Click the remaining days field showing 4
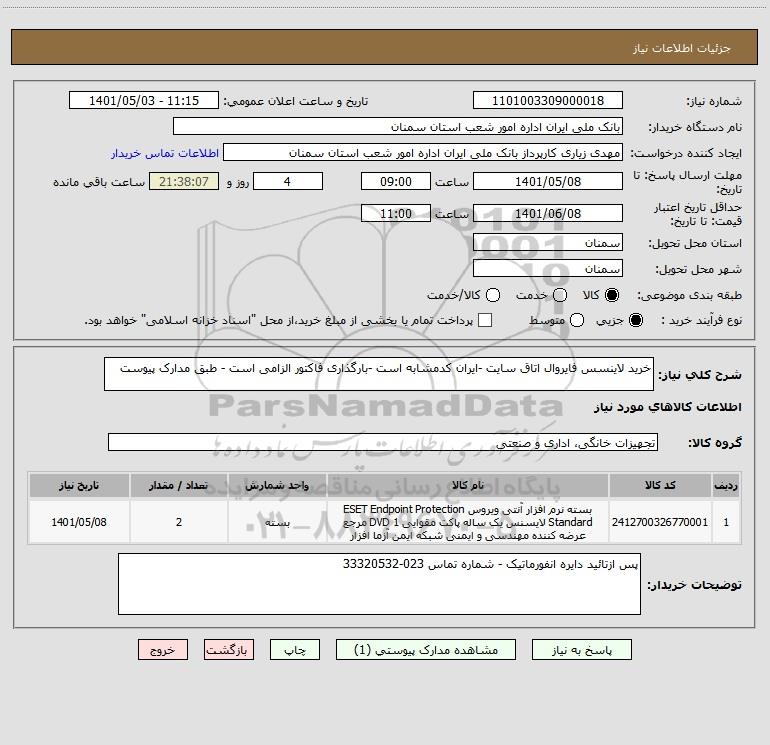770x745 pixels. pyautogui.click(x=288, y=181)
